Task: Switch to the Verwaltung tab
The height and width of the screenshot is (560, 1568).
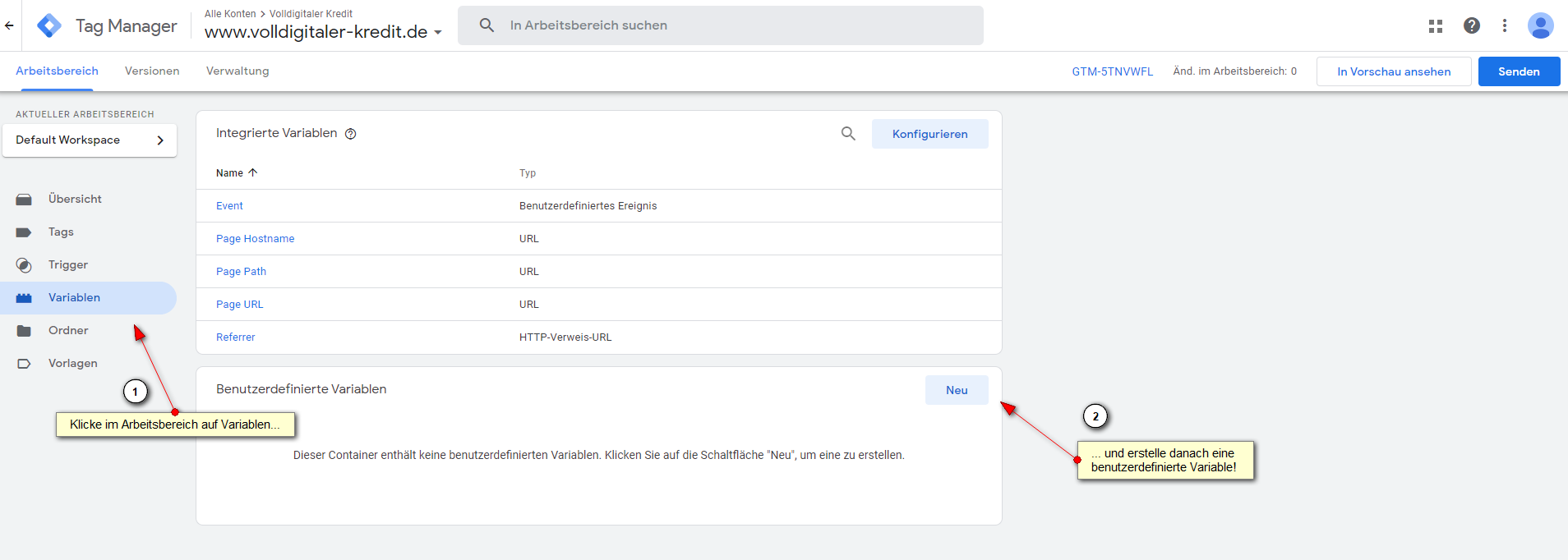Action: click(238, 71)
